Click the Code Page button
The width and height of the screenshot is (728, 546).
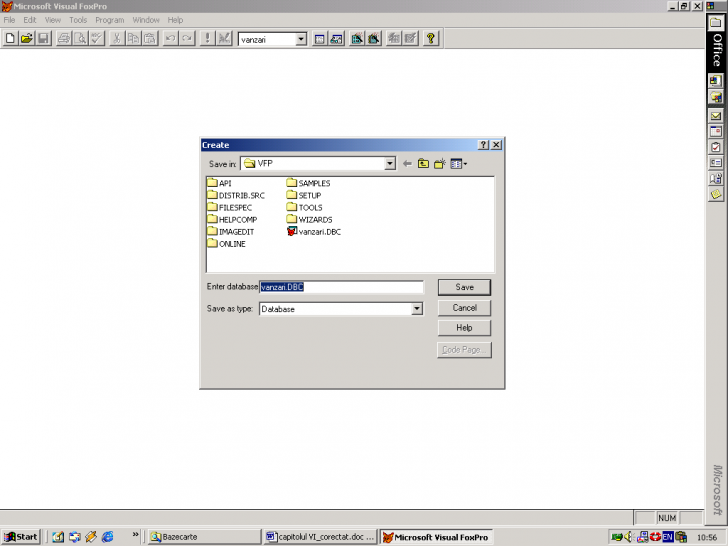pos(464,350)
